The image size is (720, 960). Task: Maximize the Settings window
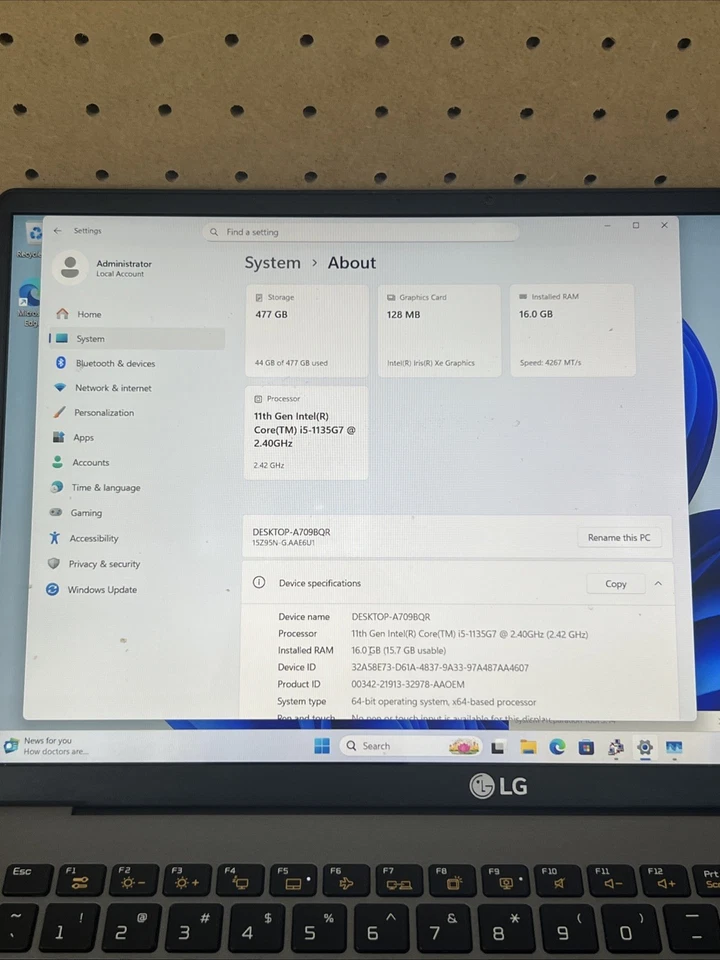(636, 225)
